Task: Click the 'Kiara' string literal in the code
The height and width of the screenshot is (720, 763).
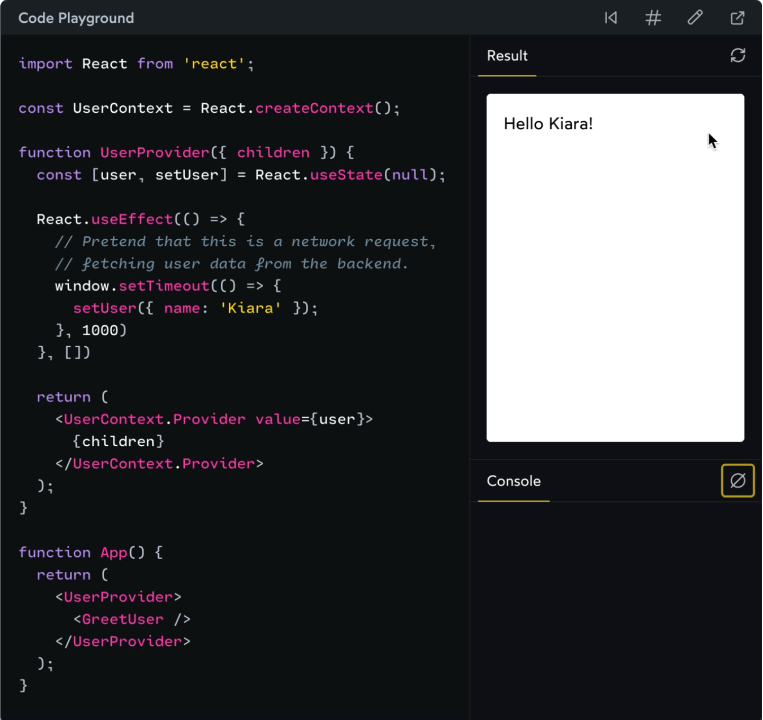Action: coord(251,308)
